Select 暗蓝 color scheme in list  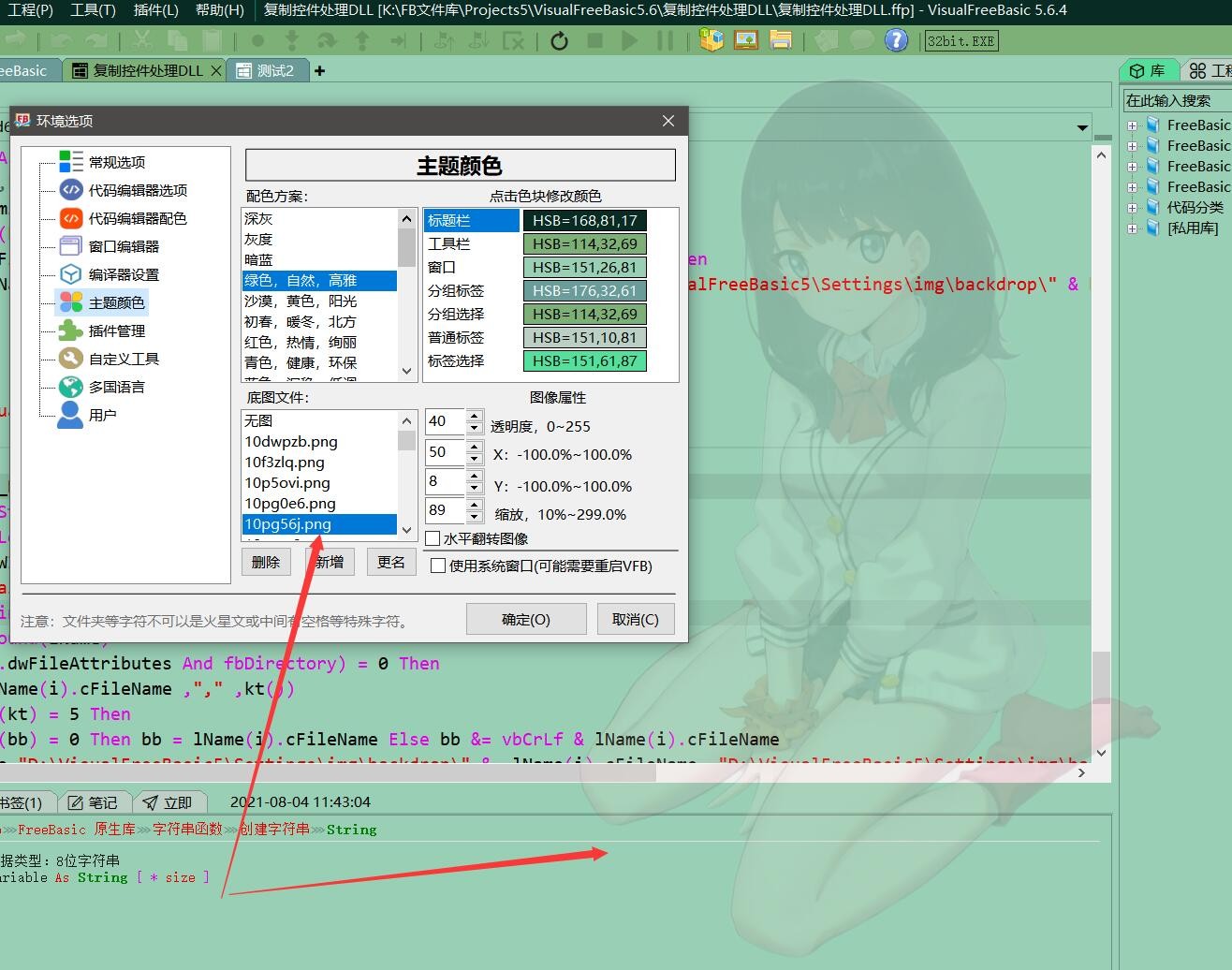[258, 259]
